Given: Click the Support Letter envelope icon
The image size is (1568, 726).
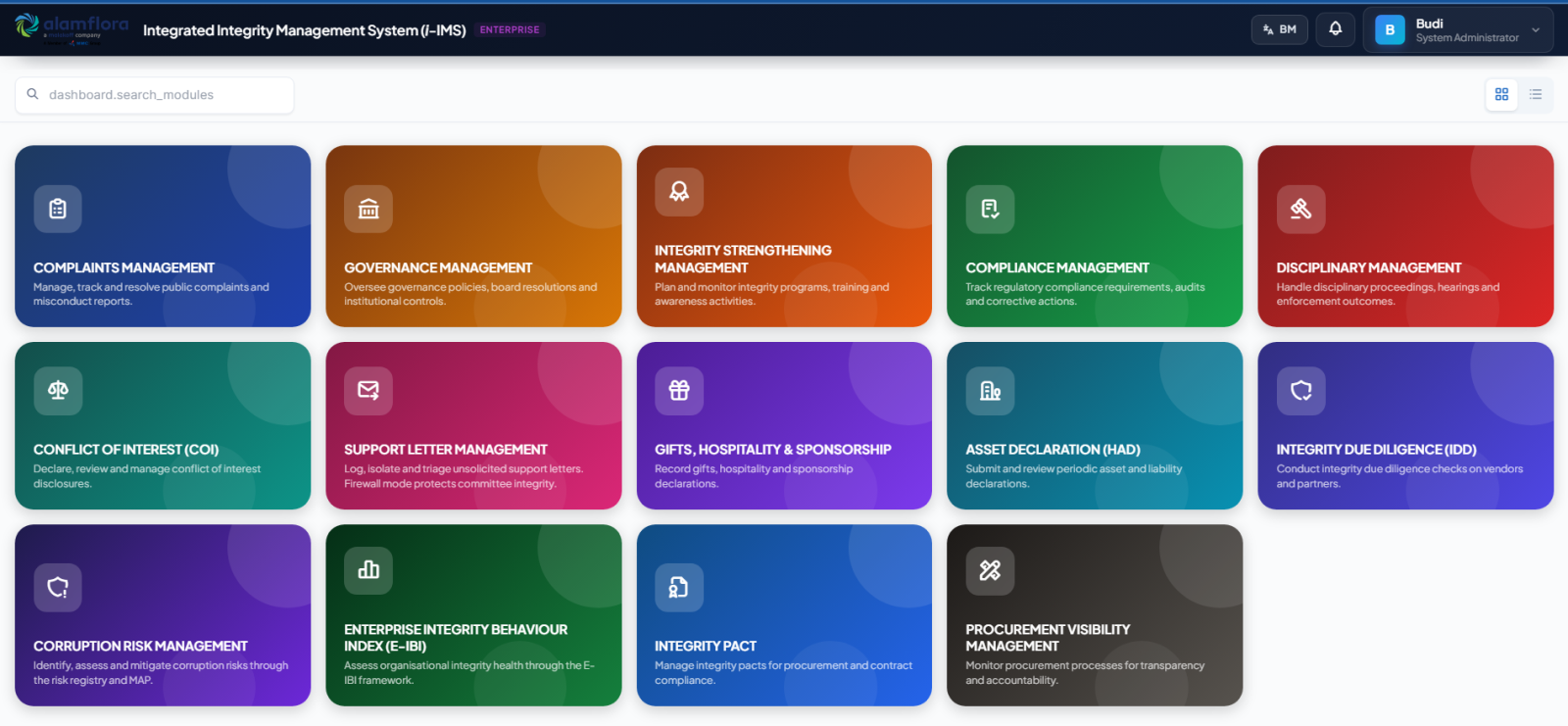Looking at the screenshot, I should click(368, 391).
